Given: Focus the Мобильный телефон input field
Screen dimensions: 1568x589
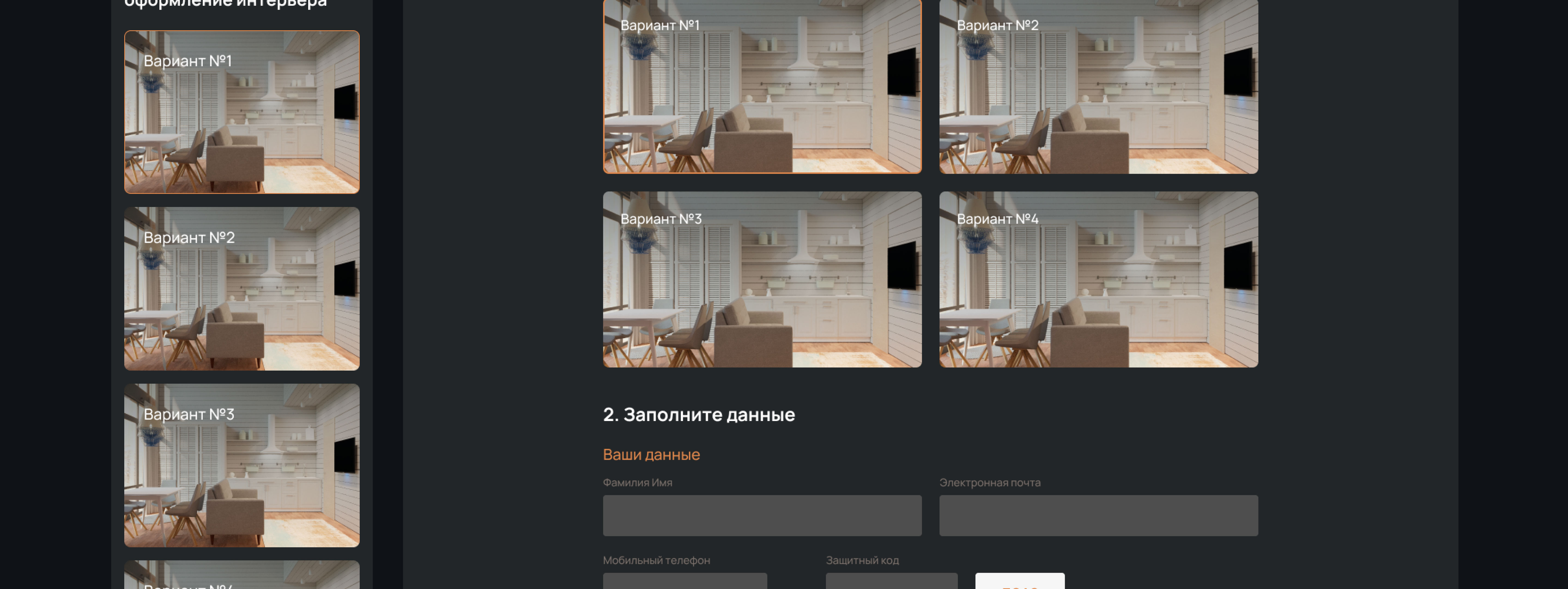Looking at the screenshot, I should pyautogui.click(x=685, y=581).
